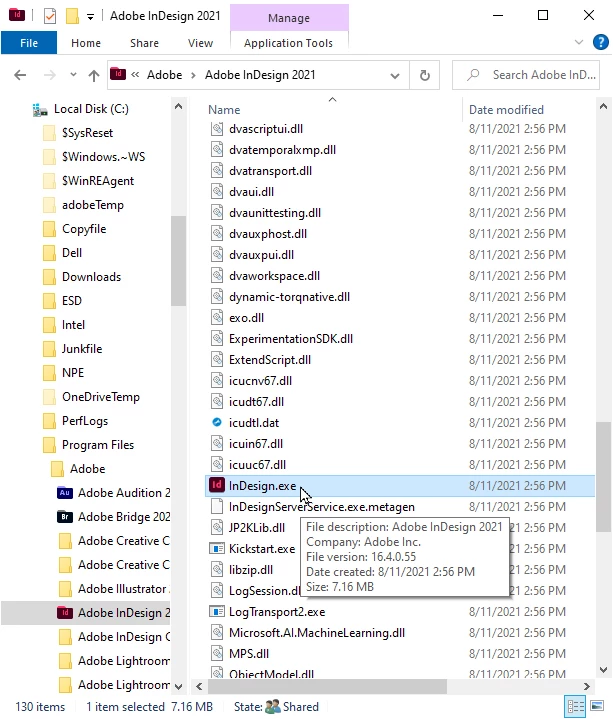Click the Properties quick access icon
613x719 pixels.
(50, 17)
